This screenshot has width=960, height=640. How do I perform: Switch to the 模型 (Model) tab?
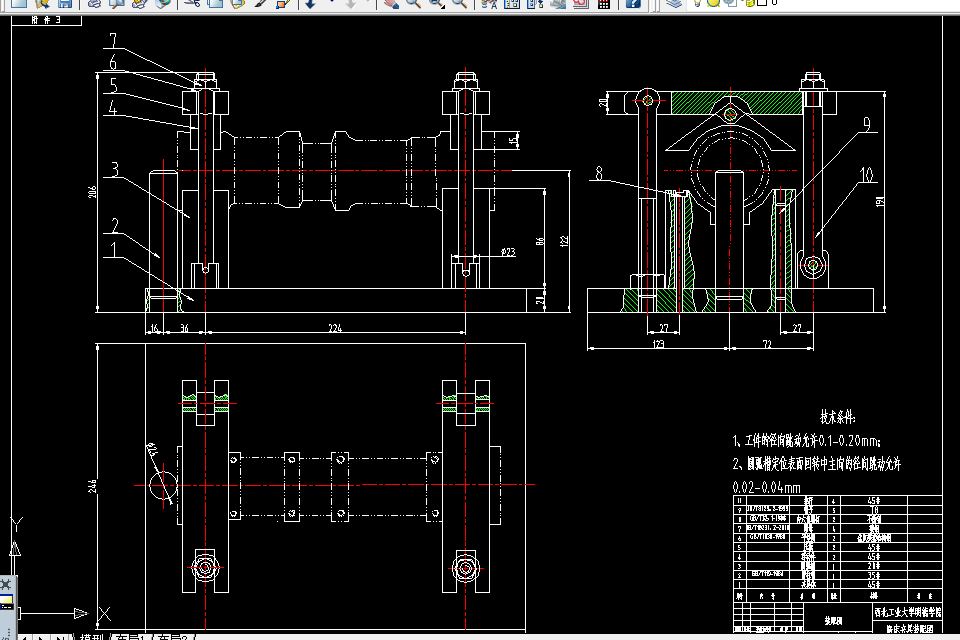coord(91,636)
